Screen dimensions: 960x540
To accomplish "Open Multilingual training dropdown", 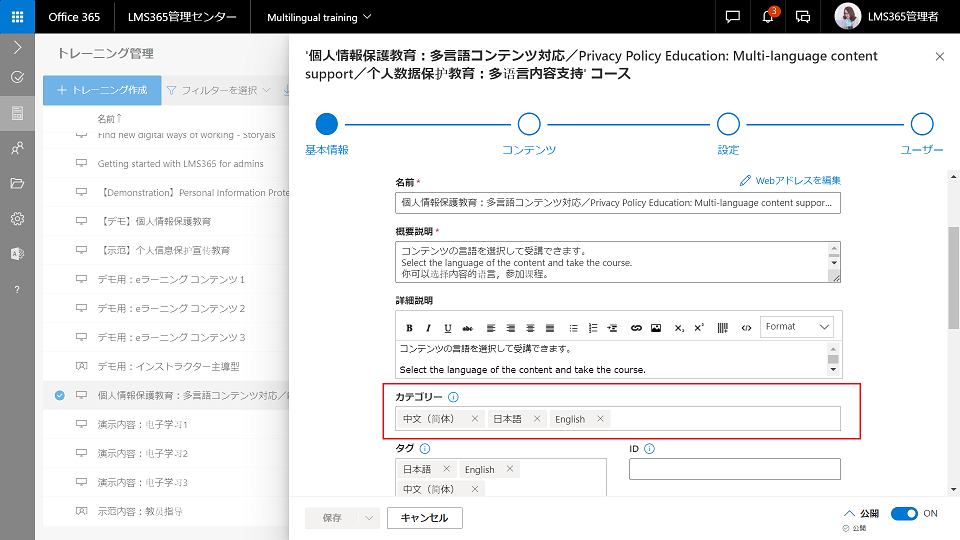I will [319, 17].
